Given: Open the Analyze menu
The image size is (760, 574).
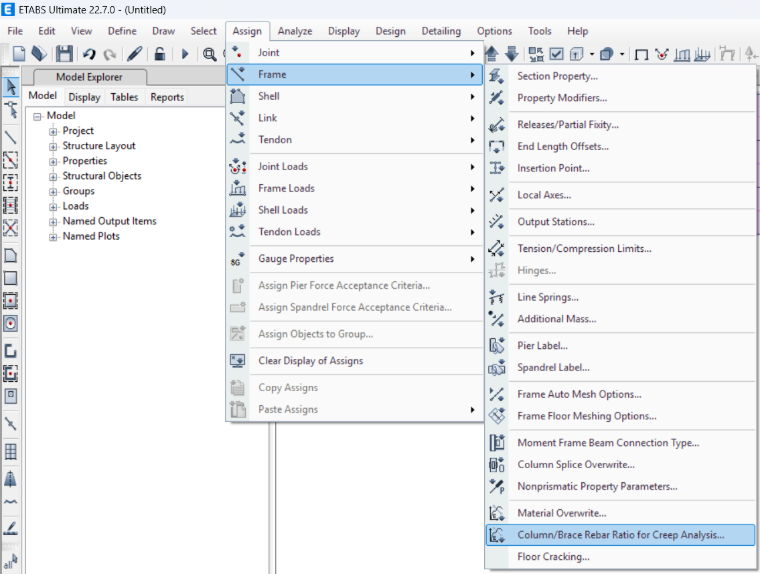Looking at the screenshot, I should coord(295,31).
